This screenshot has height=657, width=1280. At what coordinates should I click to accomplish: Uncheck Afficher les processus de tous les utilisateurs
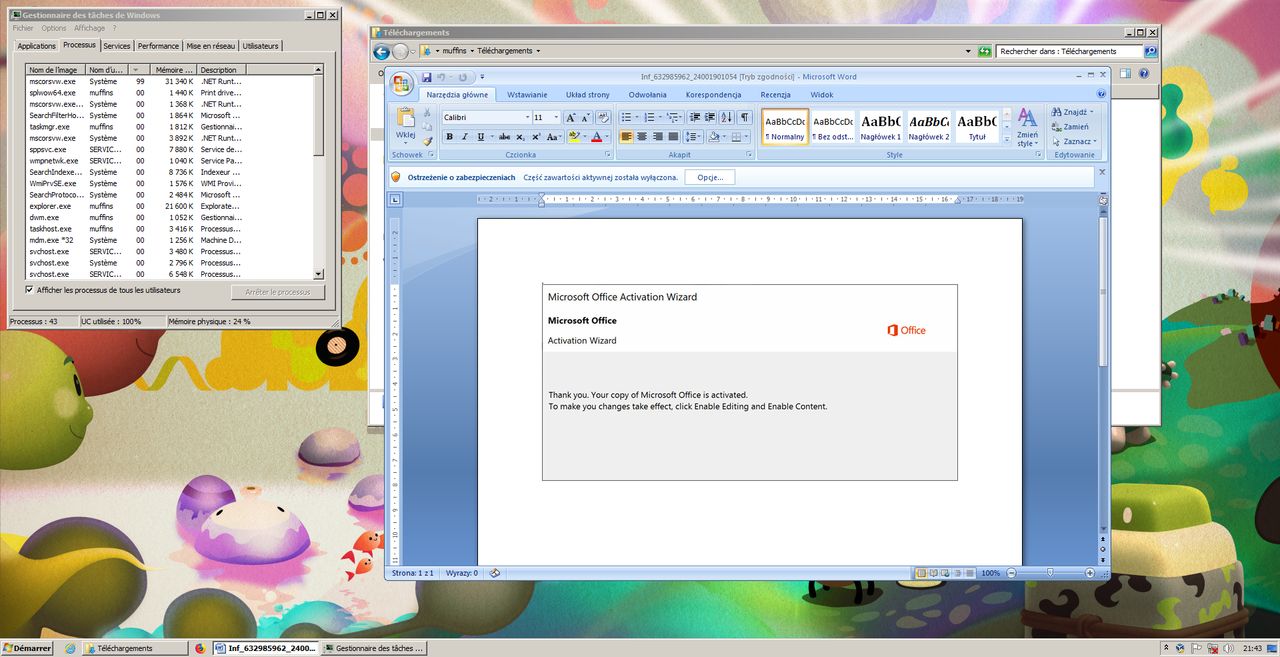(29, 290)
